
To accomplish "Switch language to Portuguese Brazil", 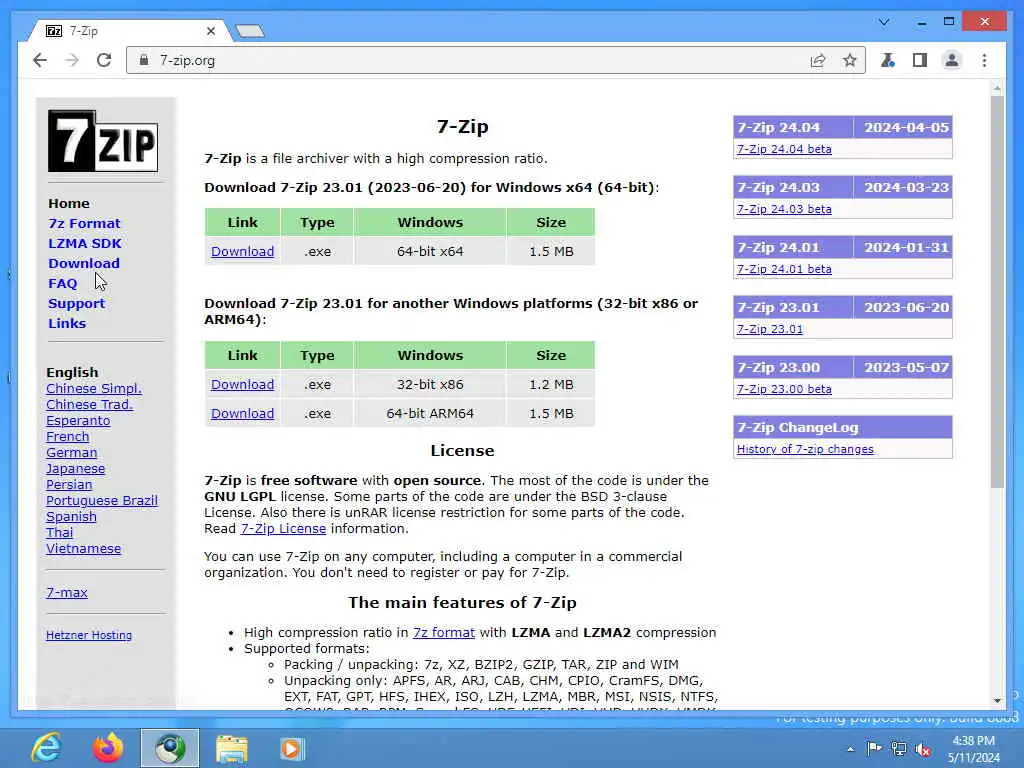I will (102, 501).
